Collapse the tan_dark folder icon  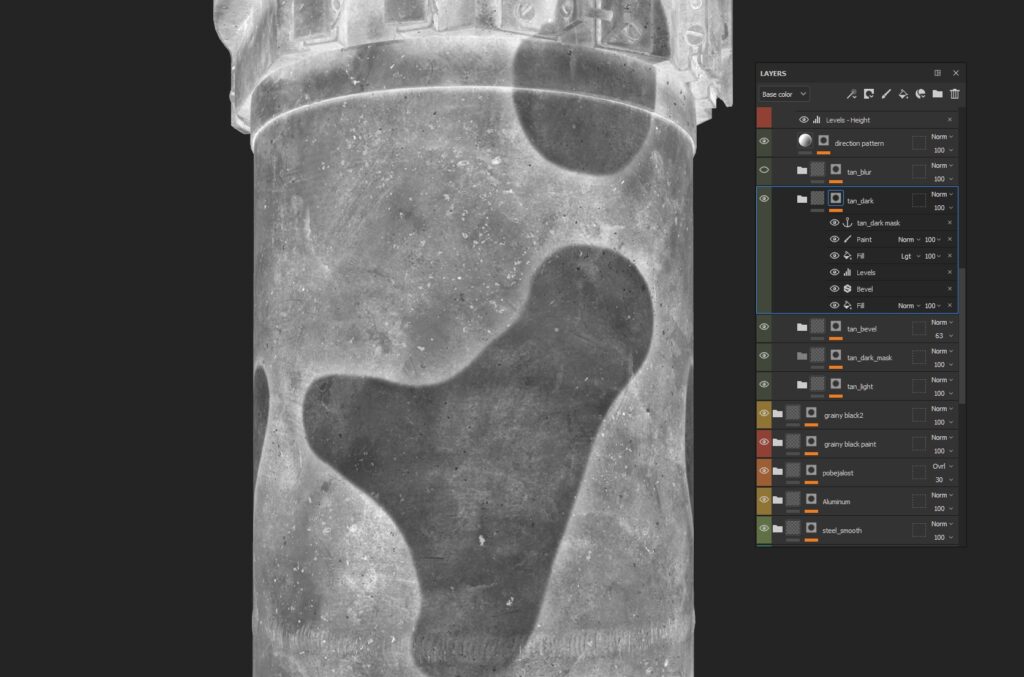pyautogui.click(x=802, y=199)
